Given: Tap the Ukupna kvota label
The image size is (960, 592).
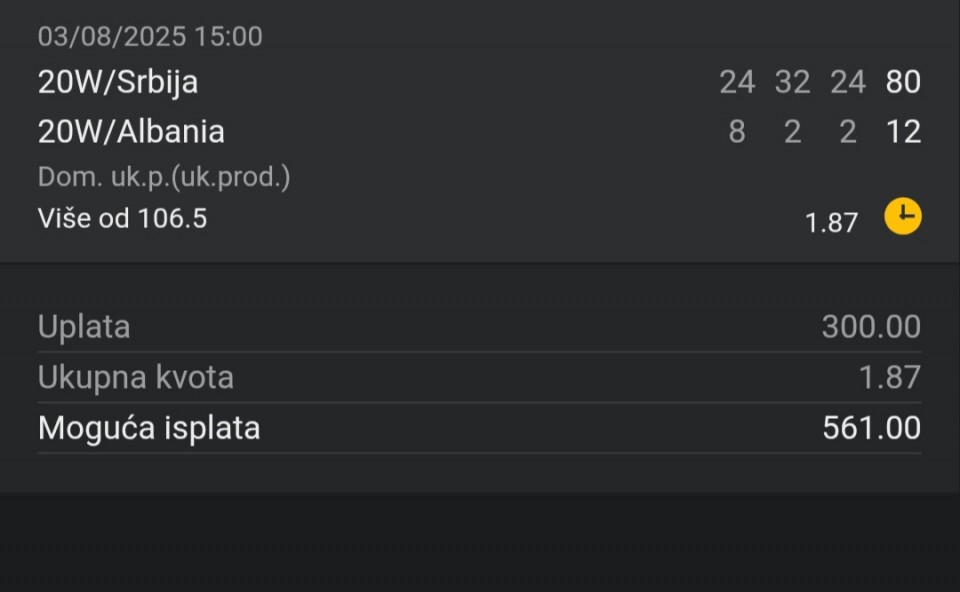Looking at the screenshot, I should tap(136, 377).
